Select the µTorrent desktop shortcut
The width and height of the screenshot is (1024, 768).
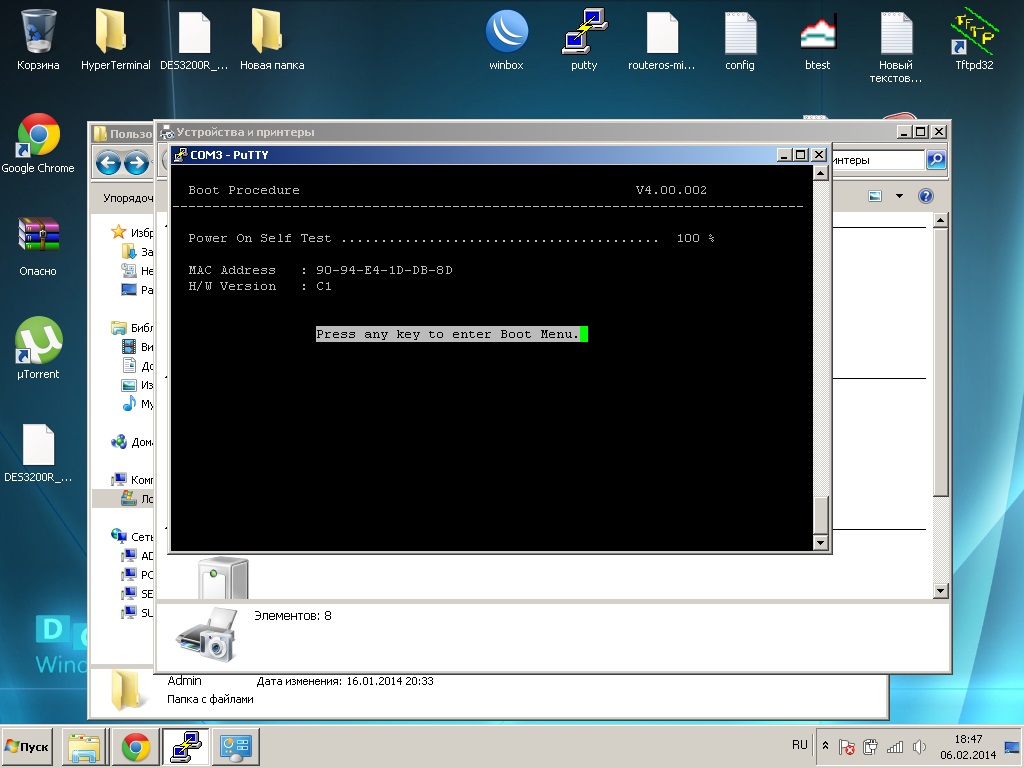click(38, 343)
